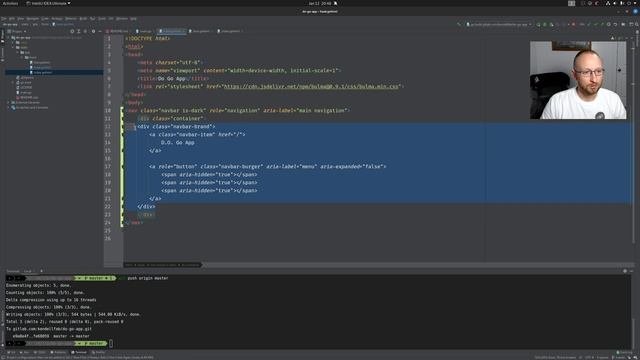Click the locate-opened-file target icon in the Project panel
This screenshot has height=360, width=640.
click(72, 31)
